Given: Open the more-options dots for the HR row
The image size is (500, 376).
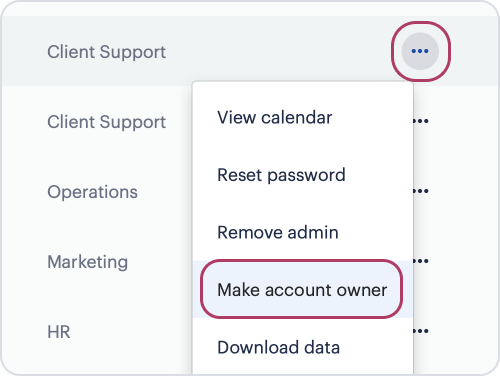Looking at the screenshot, I should [421, 331].
